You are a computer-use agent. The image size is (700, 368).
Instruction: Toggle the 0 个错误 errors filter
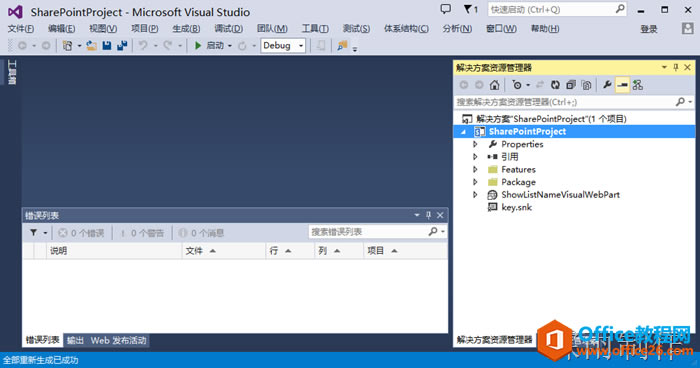coord(81,233)
